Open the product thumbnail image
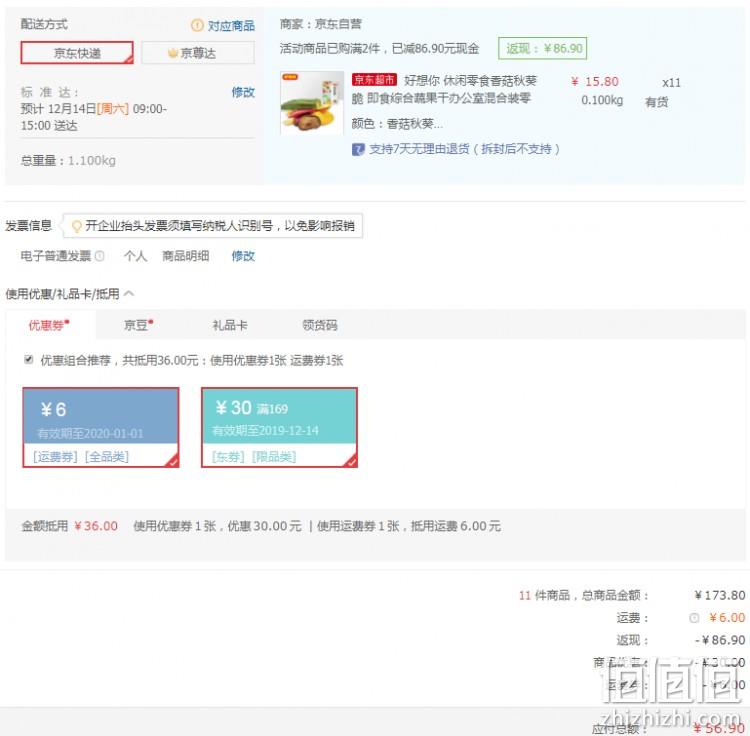 (x=312, y=103)
